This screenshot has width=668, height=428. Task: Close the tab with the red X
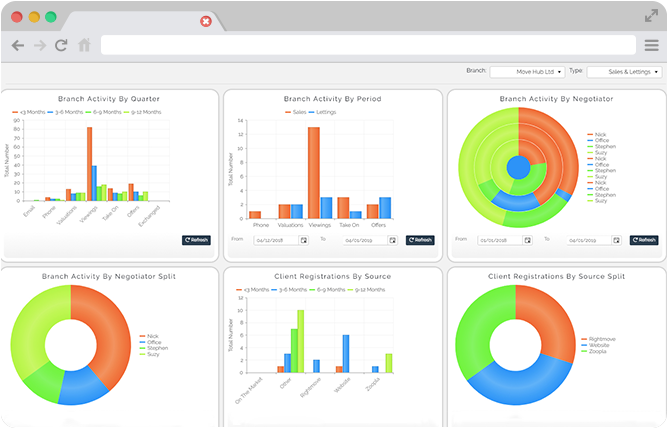click(206, 21)
